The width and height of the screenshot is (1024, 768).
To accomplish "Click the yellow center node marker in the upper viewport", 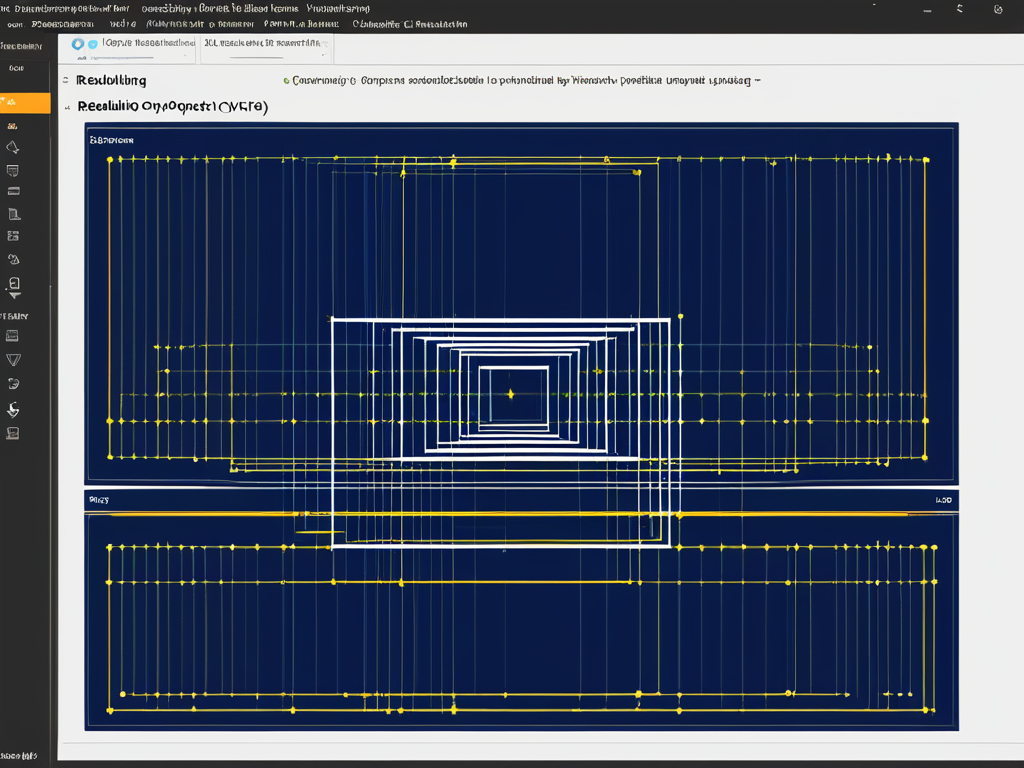I will click(510, 394).
